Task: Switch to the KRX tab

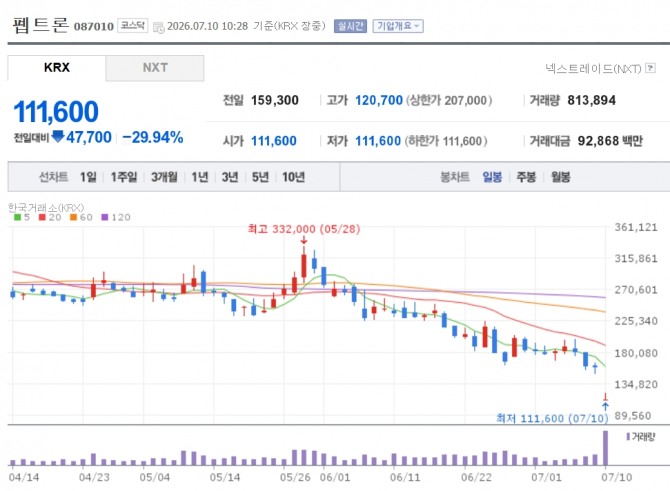Action: click(56, 68)
